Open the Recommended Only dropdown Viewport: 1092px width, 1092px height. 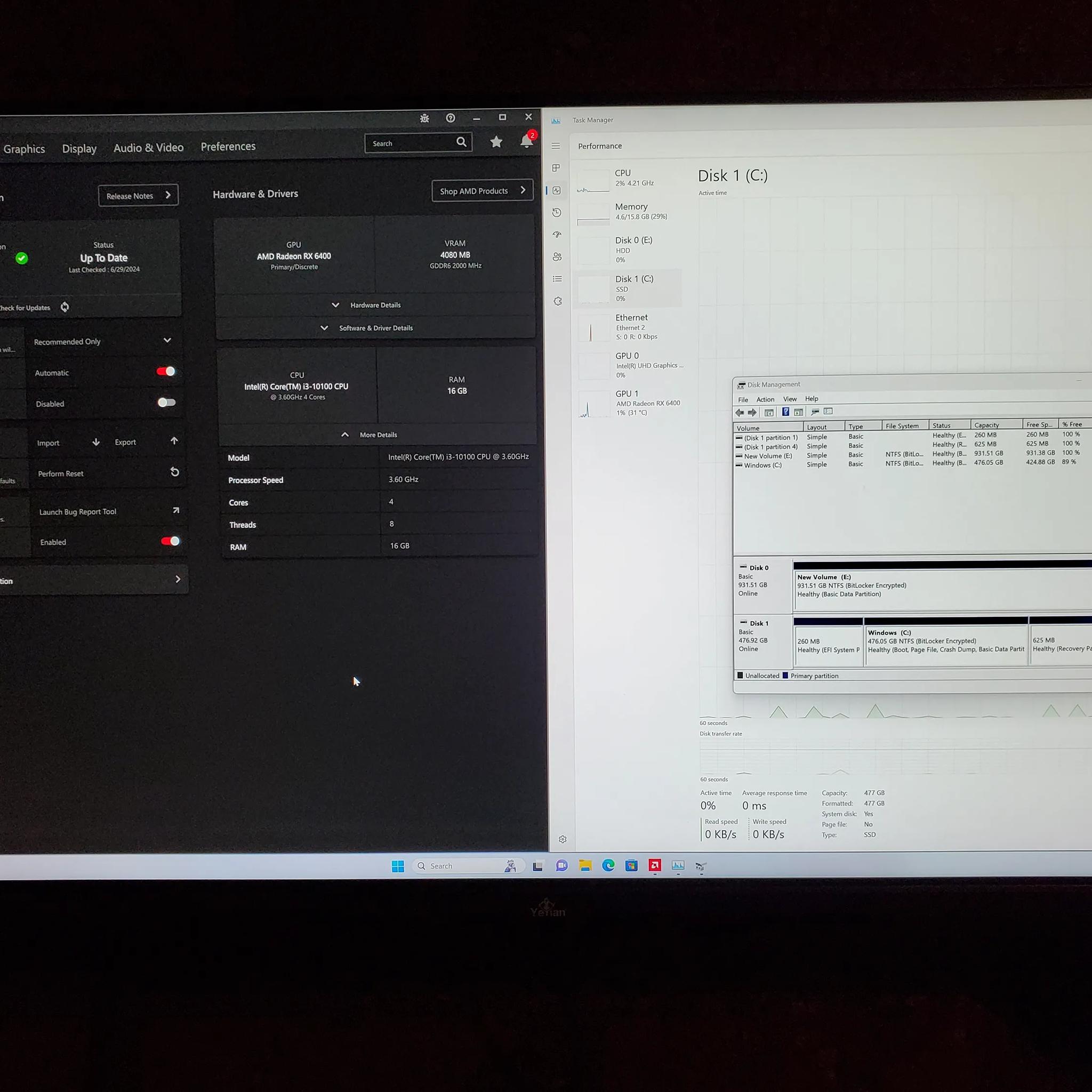pyautogui.click(x=103, y=341)
